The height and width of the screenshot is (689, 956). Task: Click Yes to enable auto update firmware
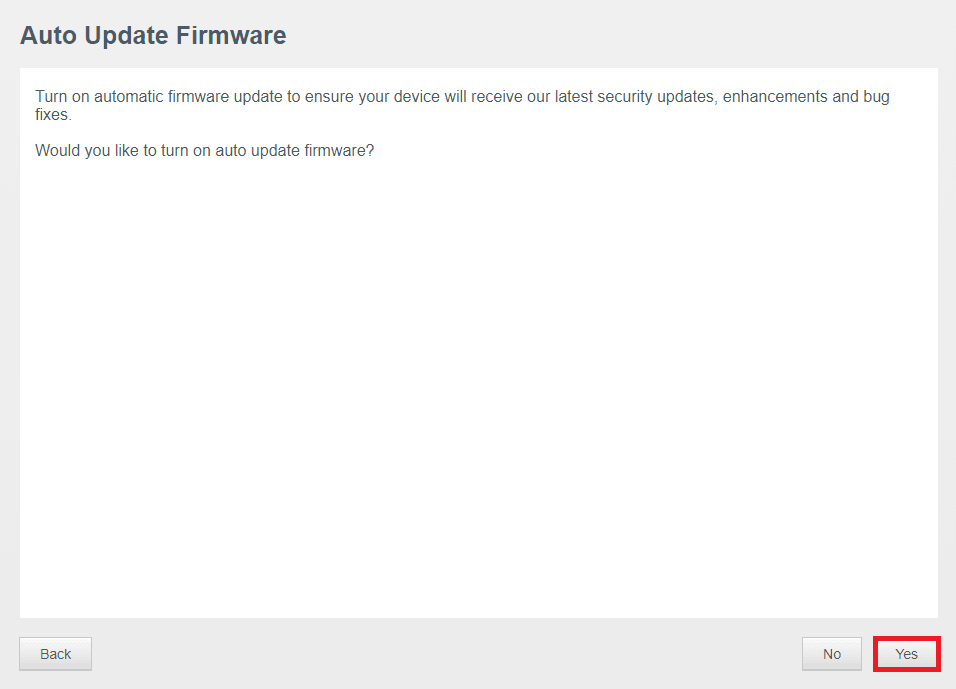pyautogui.click(x=906, y=654)
